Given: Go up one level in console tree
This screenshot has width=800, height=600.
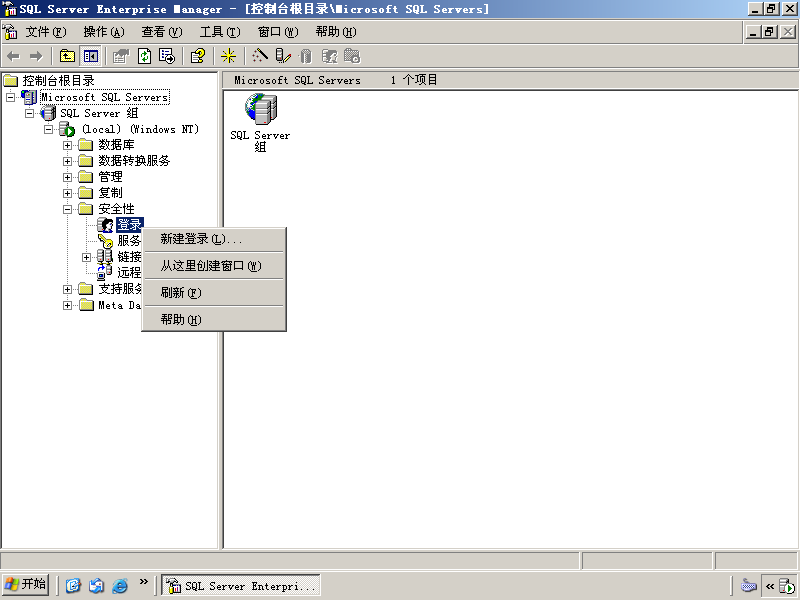Looking at the screenshot, I should 67,56.
